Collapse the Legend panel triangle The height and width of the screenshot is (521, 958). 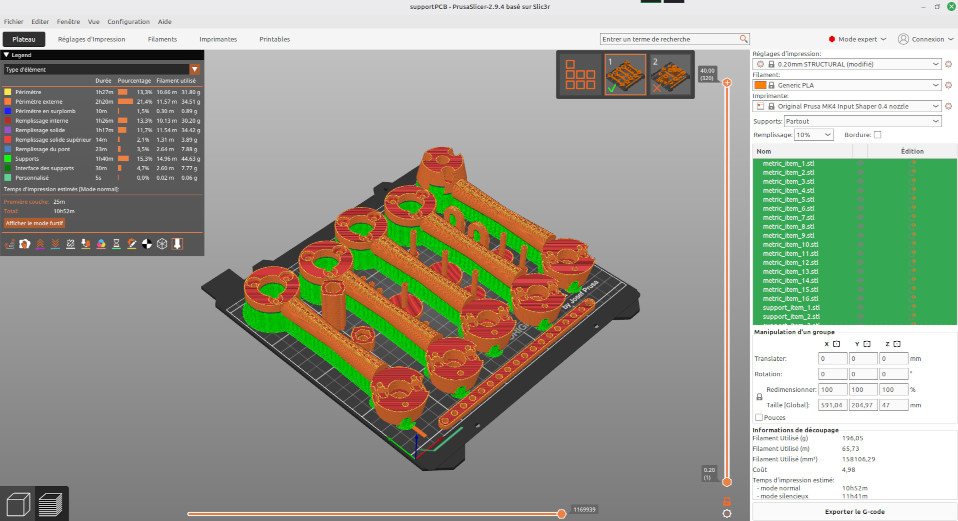pyautogui.click(x=6, y=55)
